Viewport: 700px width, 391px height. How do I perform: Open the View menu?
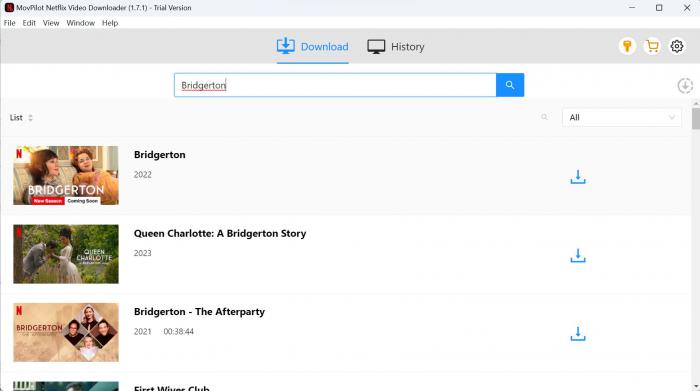(x=51, y=23)
